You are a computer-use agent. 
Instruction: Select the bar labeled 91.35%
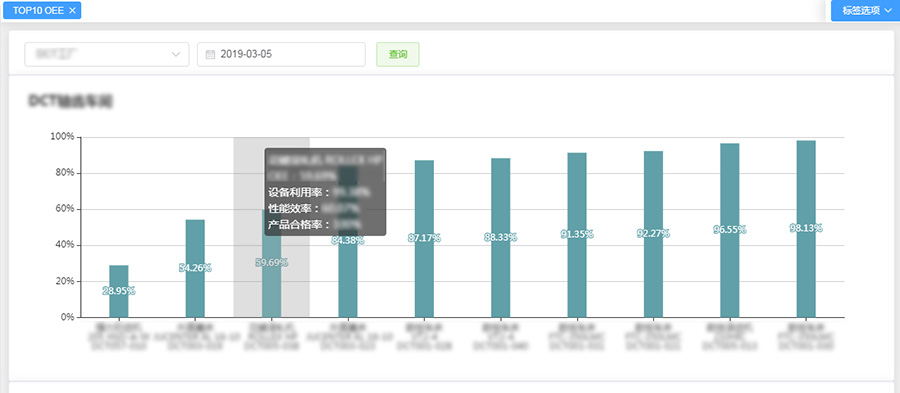[x=577, y=235]
